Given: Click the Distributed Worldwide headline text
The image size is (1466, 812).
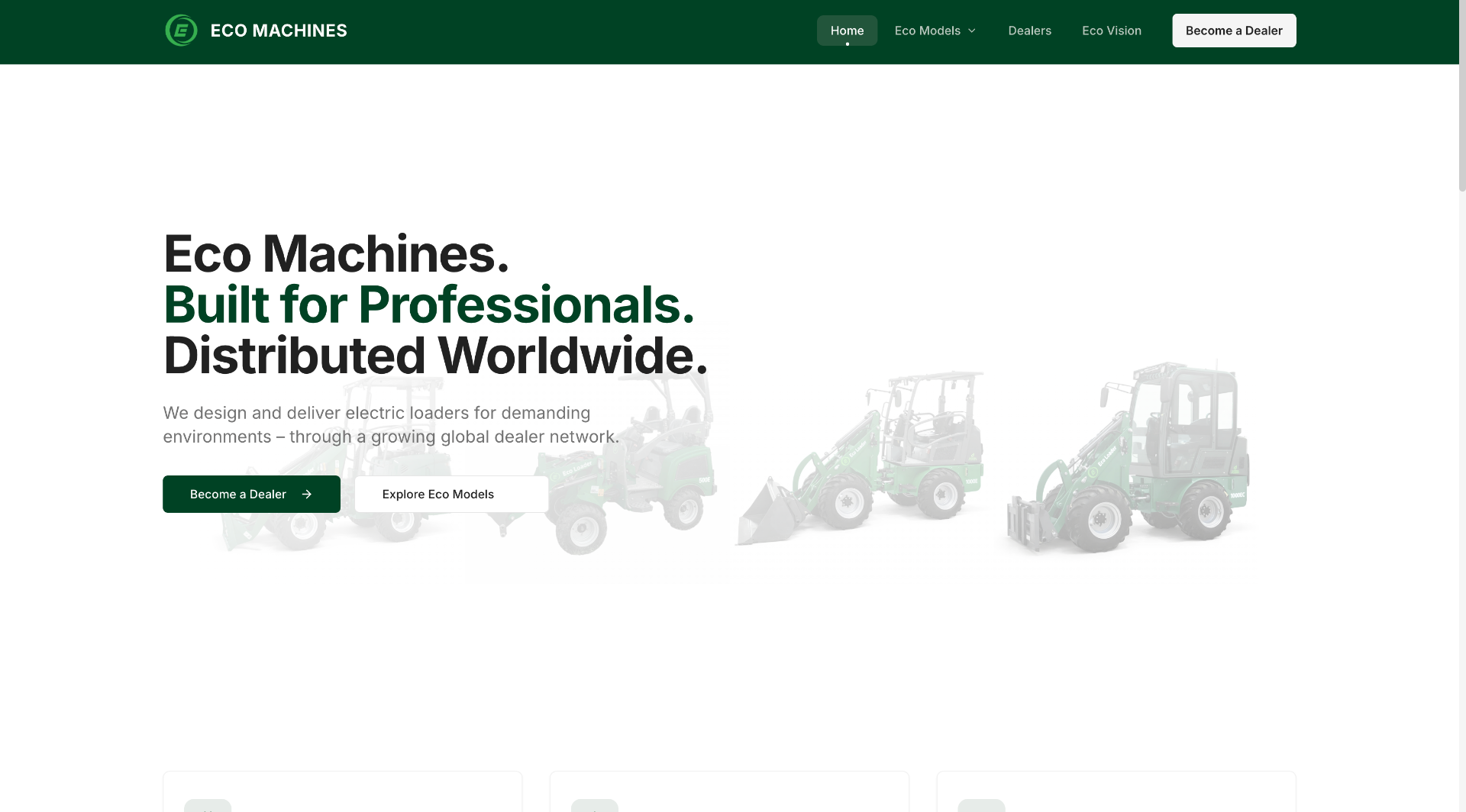Looking at the screenshot, I should pos(436,356).
